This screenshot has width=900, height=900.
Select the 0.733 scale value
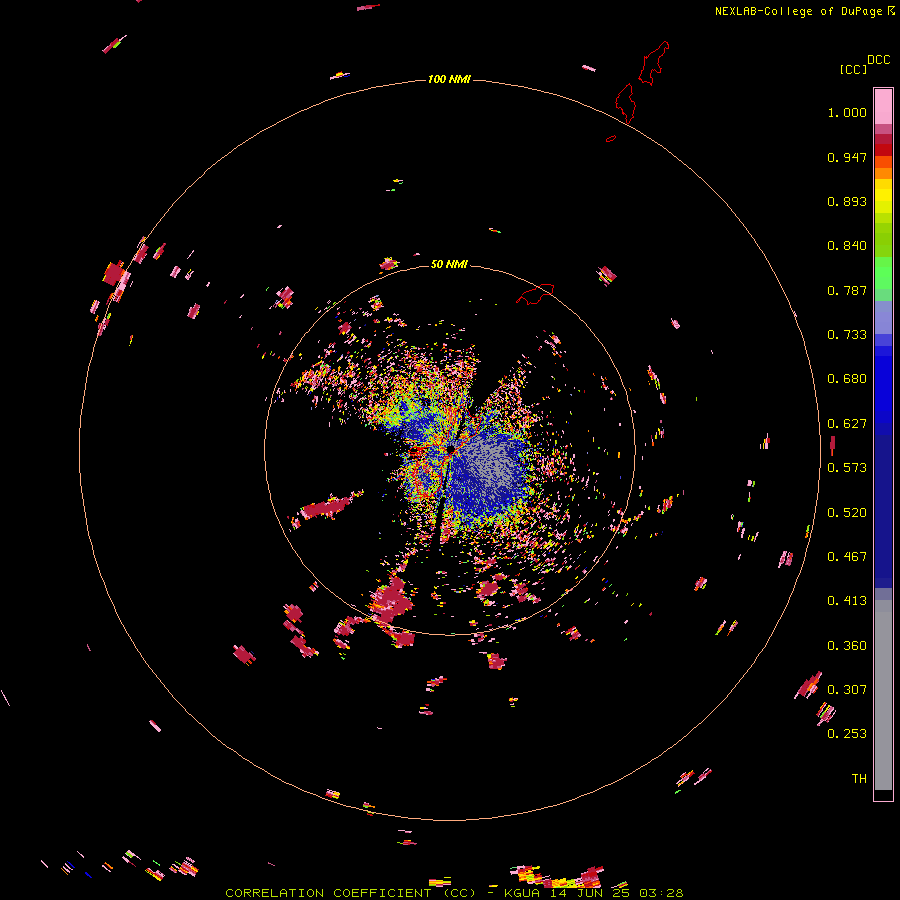[x=847, y=335]
